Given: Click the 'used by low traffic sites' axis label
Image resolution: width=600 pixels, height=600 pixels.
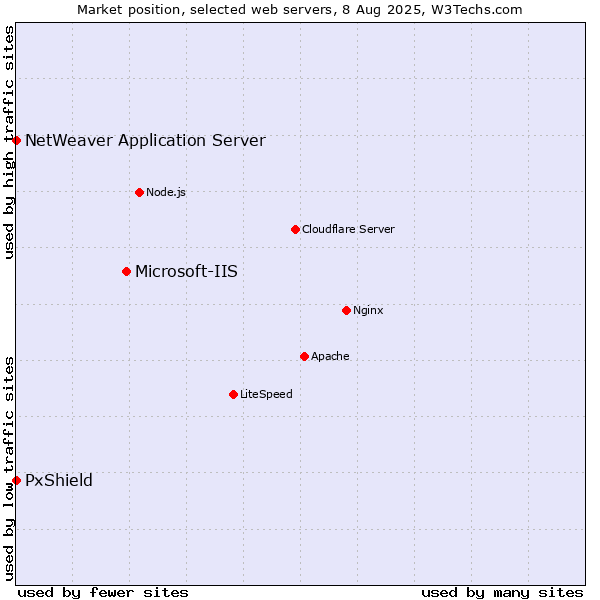Looking at the screenshot, I should [8, 469].
